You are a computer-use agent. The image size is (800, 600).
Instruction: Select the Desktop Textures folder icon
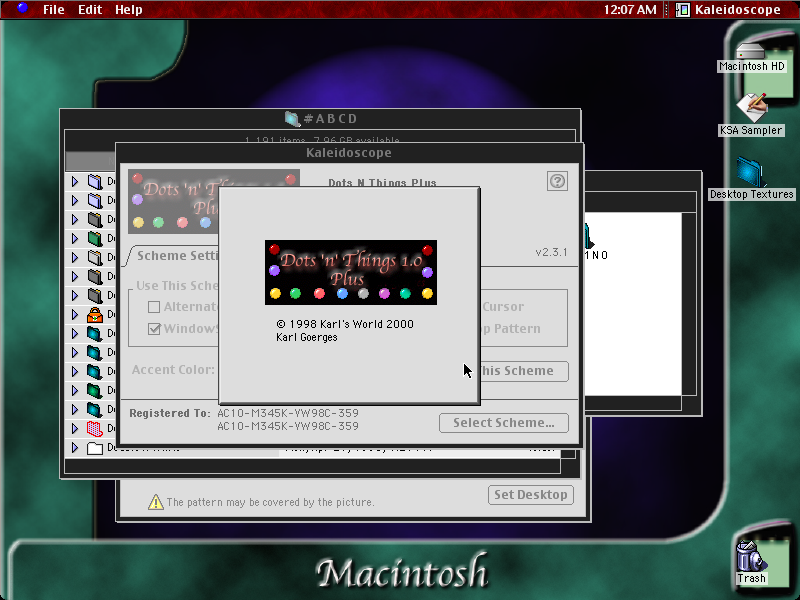pos(750,172)
